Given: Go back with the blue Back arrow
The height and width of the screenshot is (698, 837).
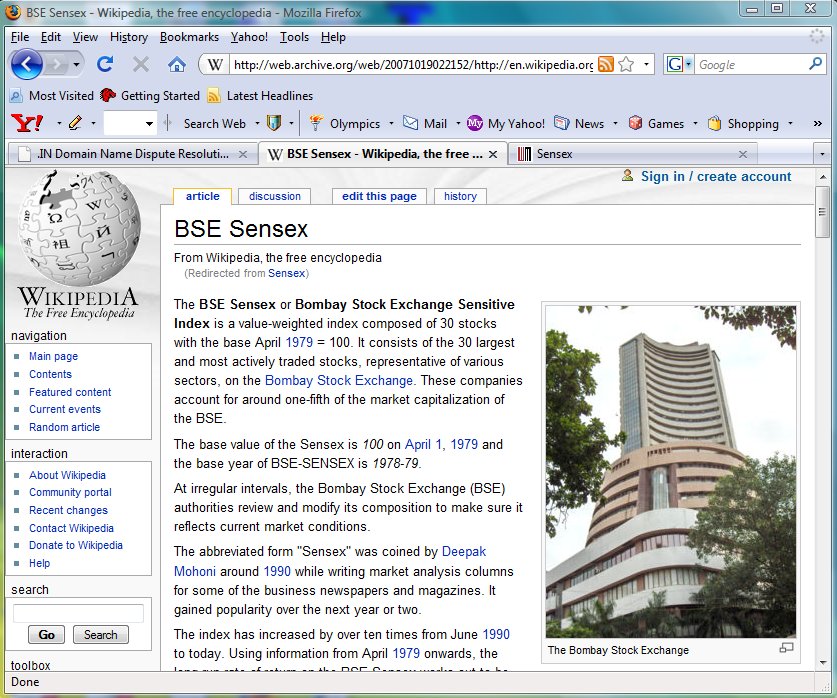Looking at the screenshot, I should (x=26, y=65).
